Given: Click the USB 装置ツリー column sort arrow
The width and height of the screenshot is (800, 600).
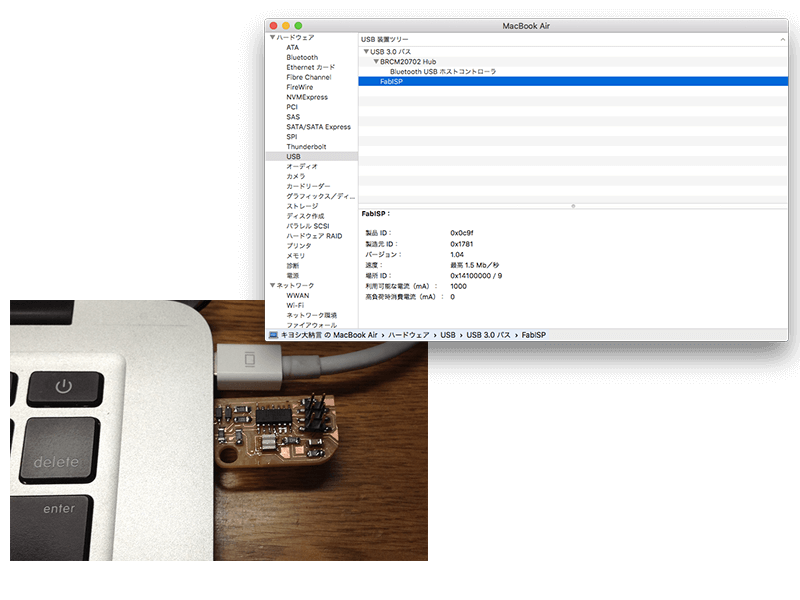Looking at the screenshot, I should (x=782, y=39).
